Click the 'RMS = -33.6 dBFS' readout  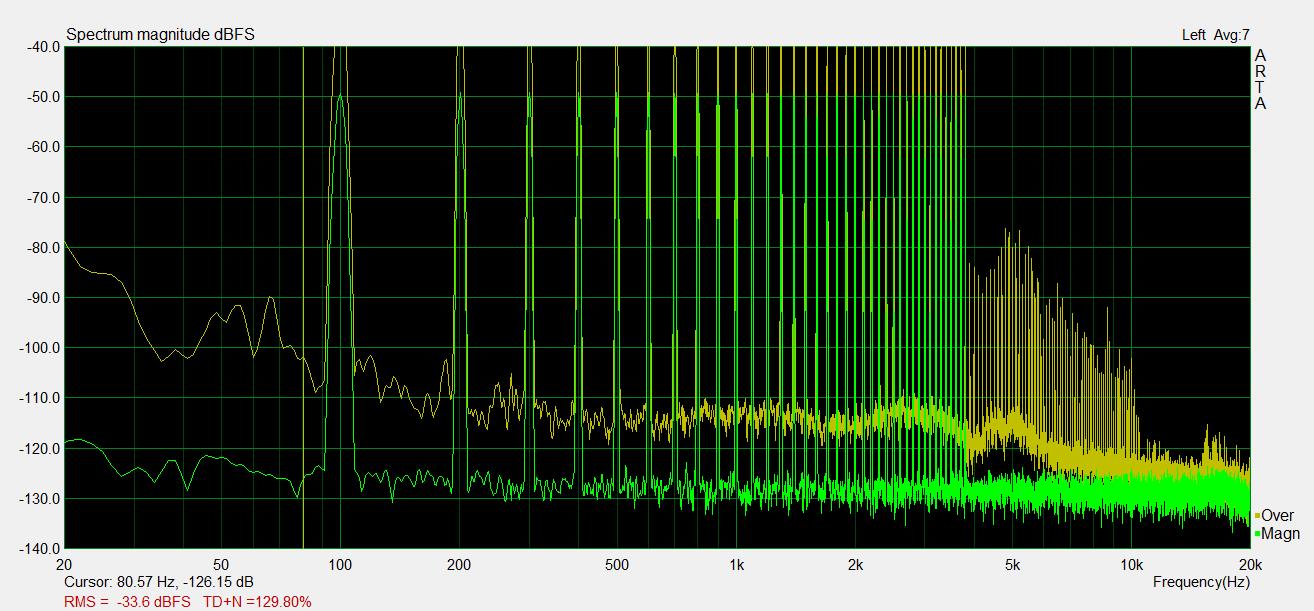(127, 602)
